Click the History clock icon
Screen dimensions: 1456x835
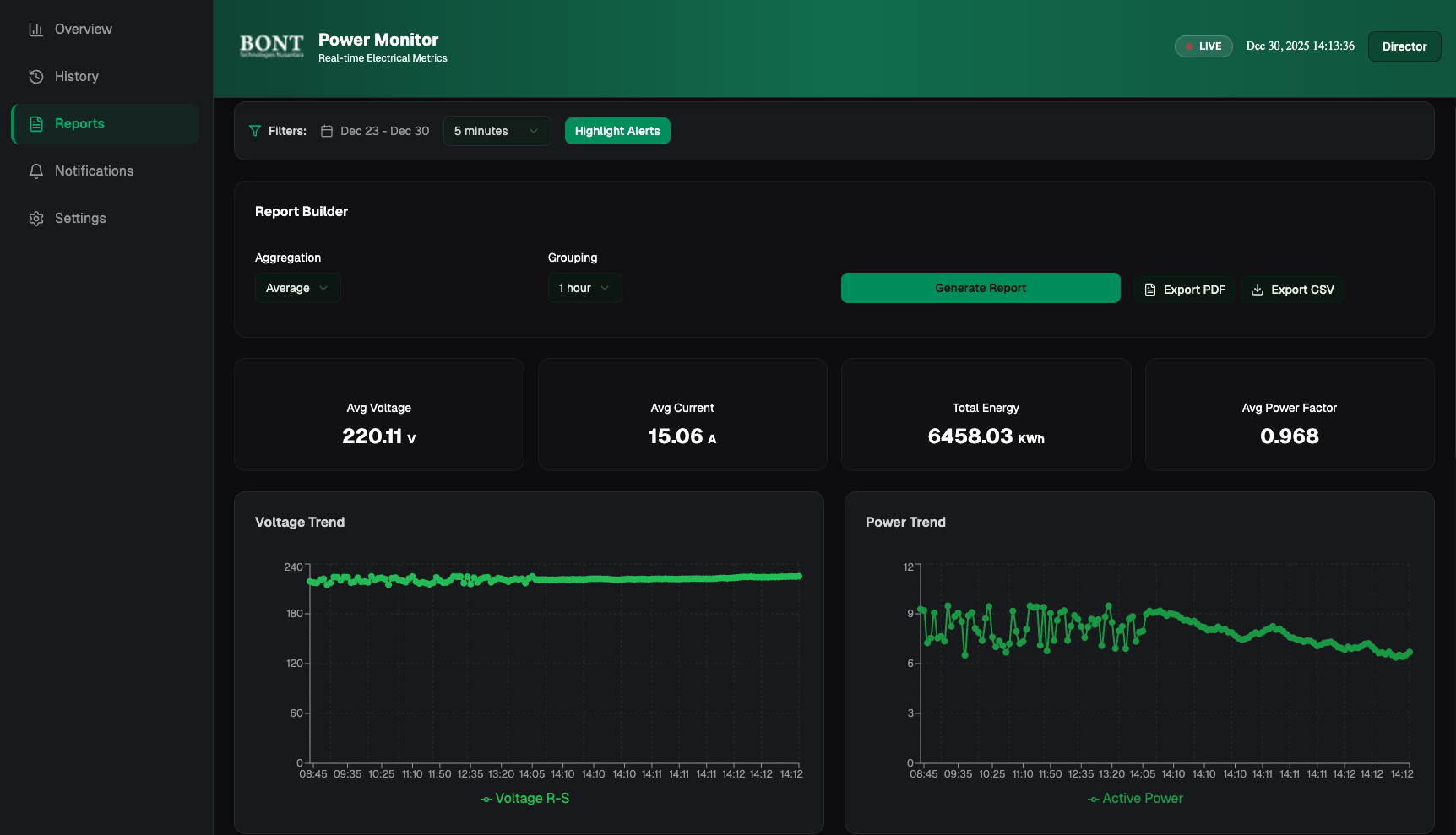[35, 77]
